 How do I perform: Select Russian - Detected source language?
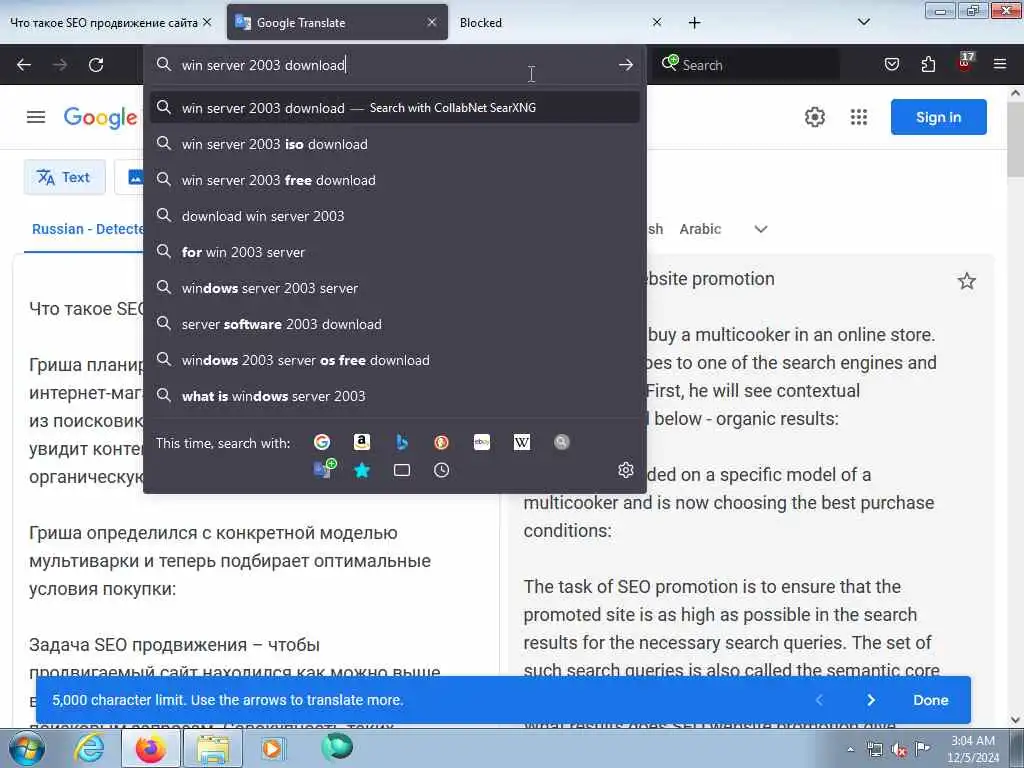(87, 229)
